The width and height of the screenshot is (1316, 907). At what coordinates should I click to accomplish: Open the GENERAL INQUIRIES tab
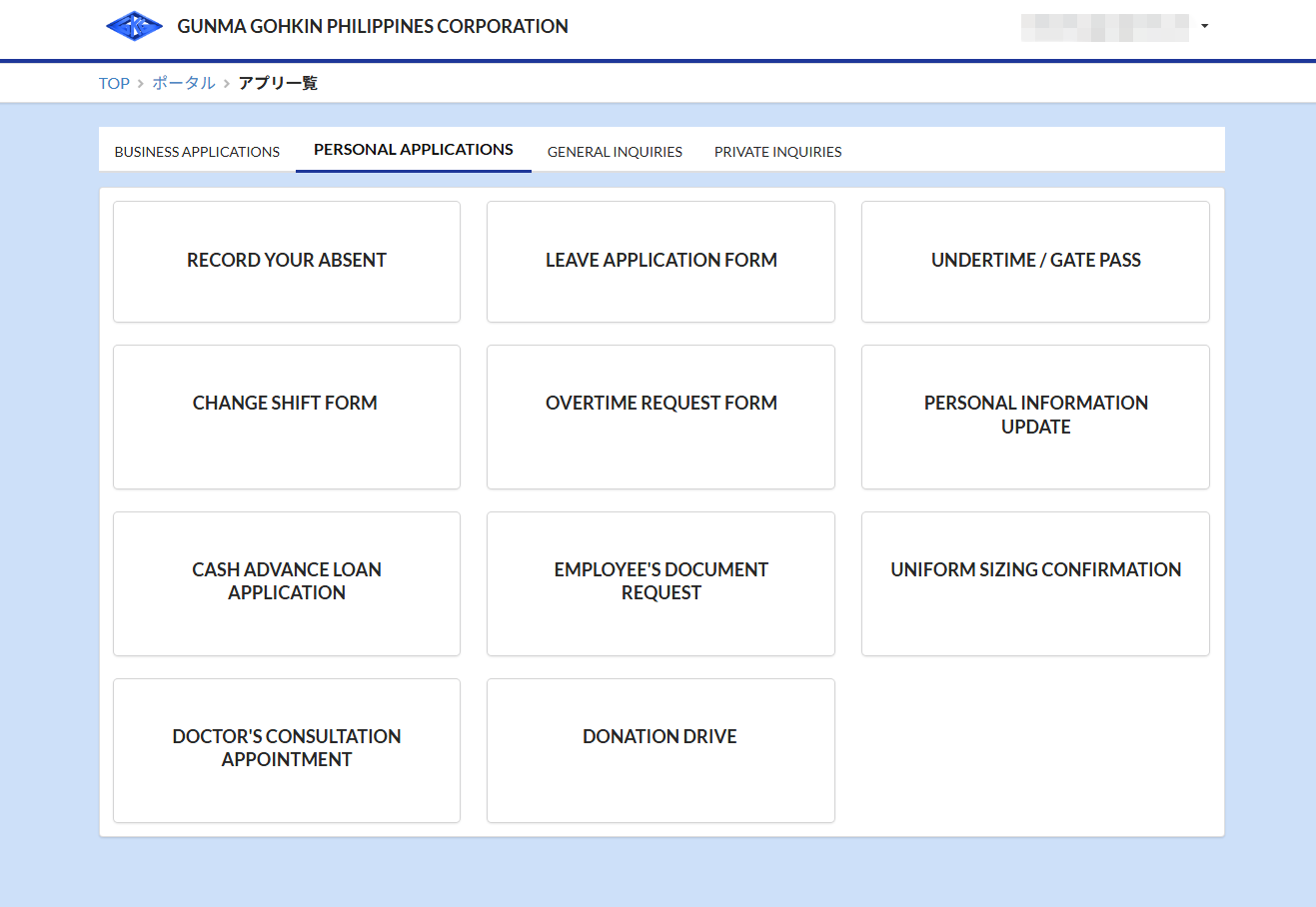[x=615, y=152]
